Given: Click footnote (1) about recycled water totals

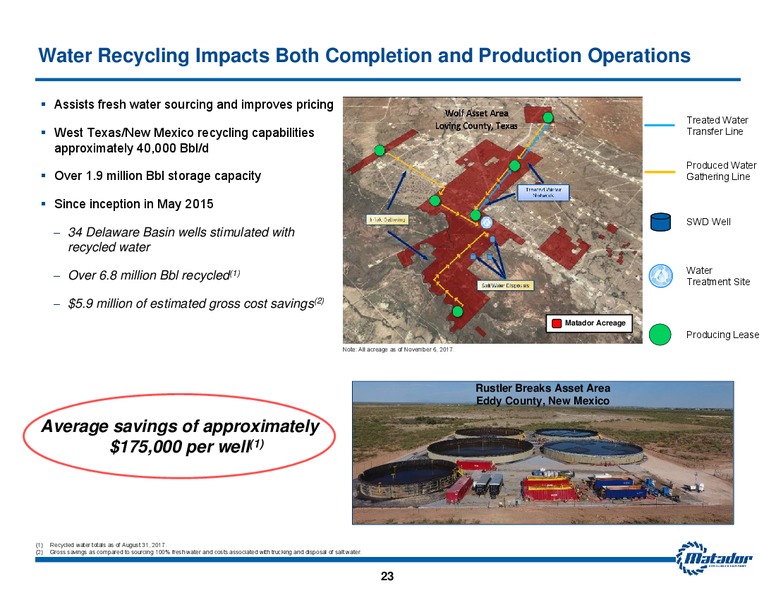Looking at the screenshot, I should click(x=101, y=545).
